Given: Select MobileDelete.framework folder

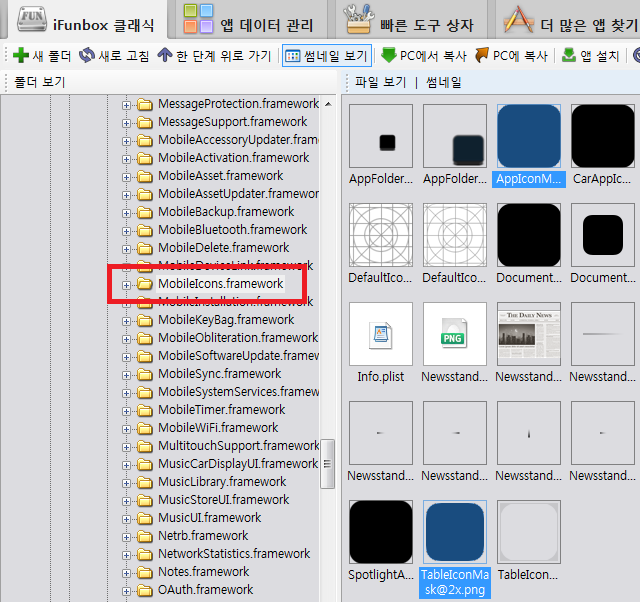Looking at the screenshot, I should (223, 247).
